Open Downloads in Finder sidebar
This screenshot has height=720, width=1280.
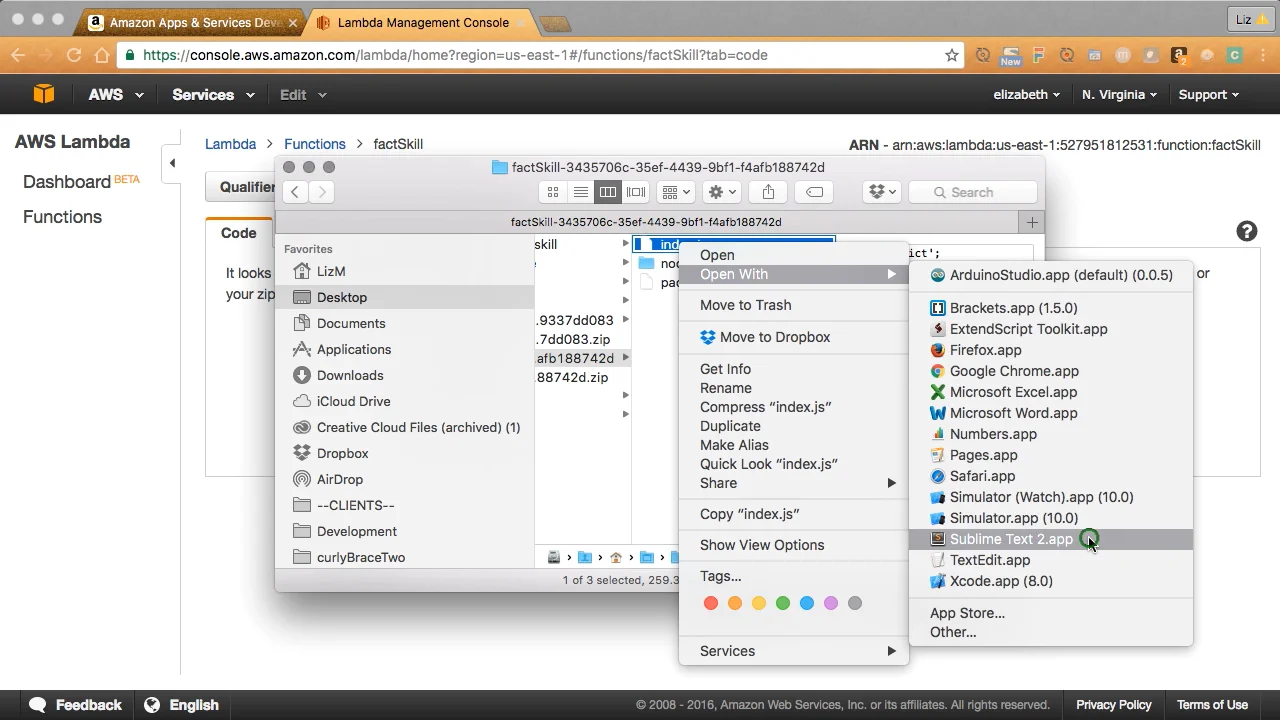click(x=350, y=375)
